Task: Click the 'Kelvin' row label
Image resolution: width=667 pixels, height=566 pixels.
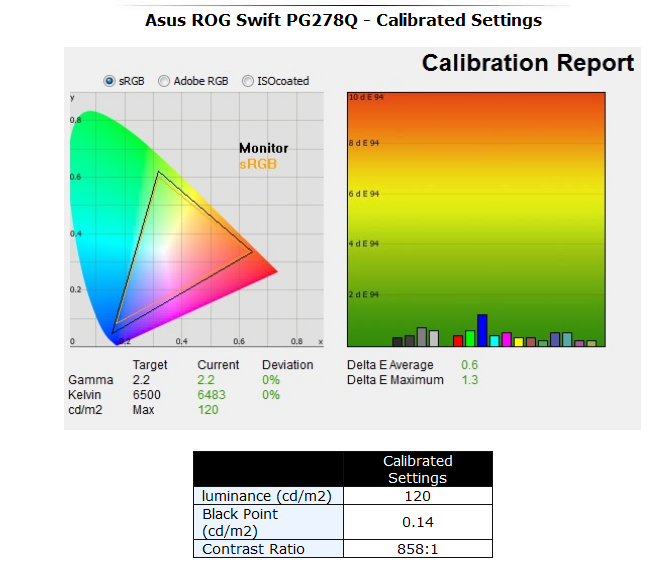Action: point(85,395)
